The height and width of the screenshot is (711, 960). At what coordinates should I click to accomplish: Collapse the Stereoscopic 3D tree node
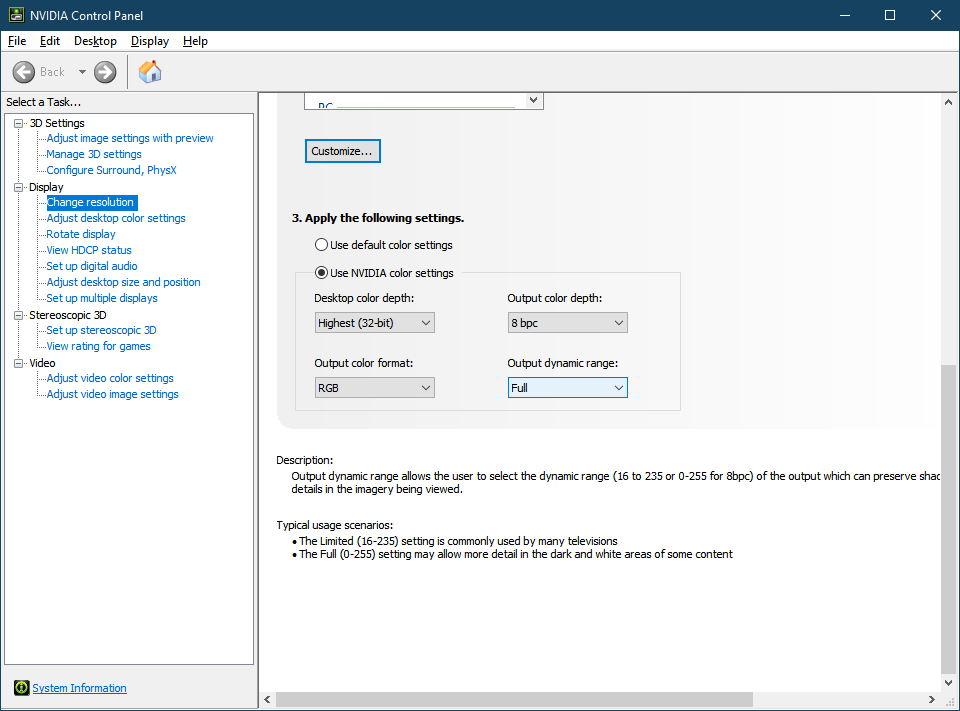click(x=18, y=315)
